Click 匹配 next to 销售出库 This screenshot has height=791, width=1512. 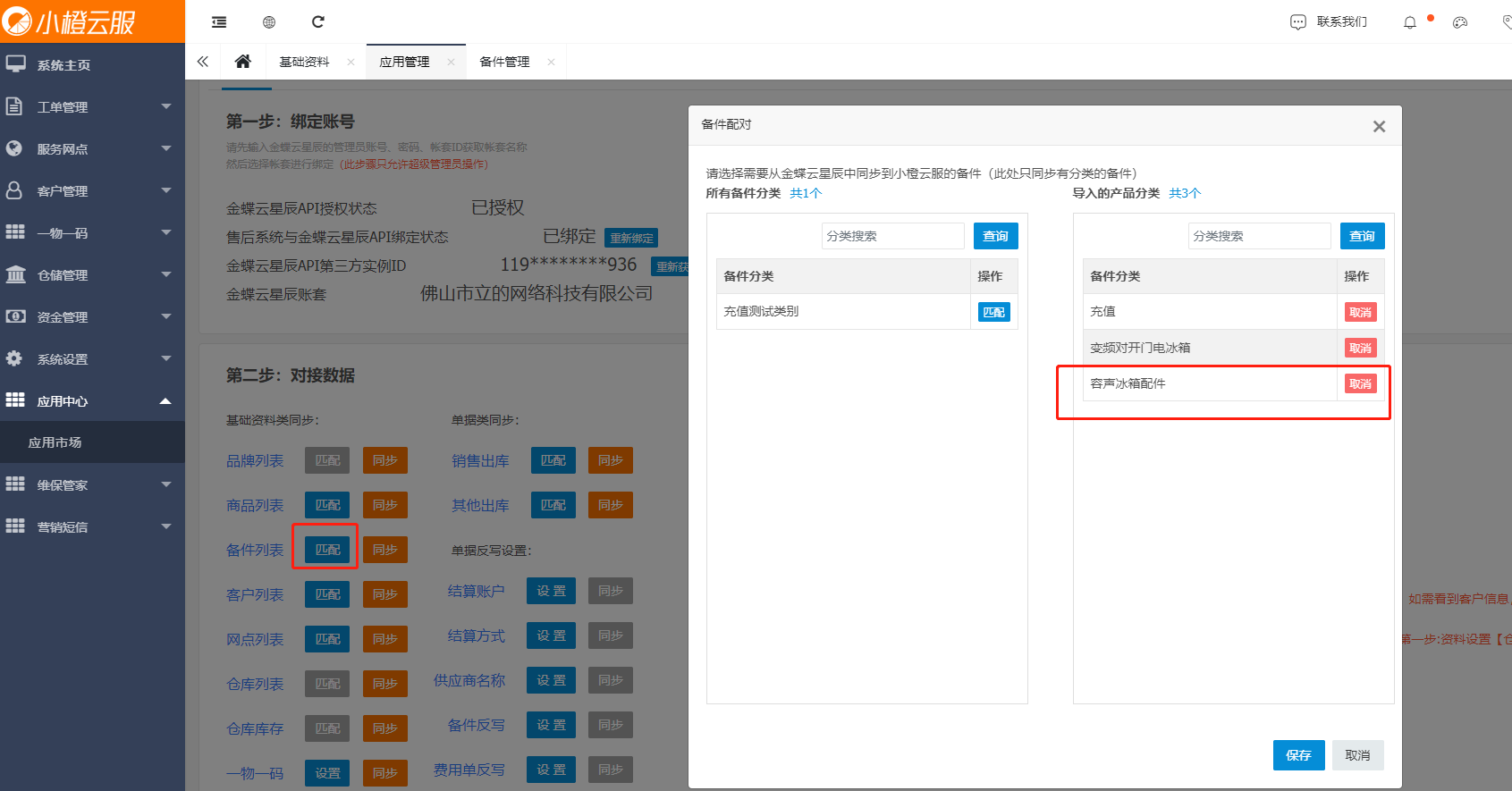coord(553,460)
